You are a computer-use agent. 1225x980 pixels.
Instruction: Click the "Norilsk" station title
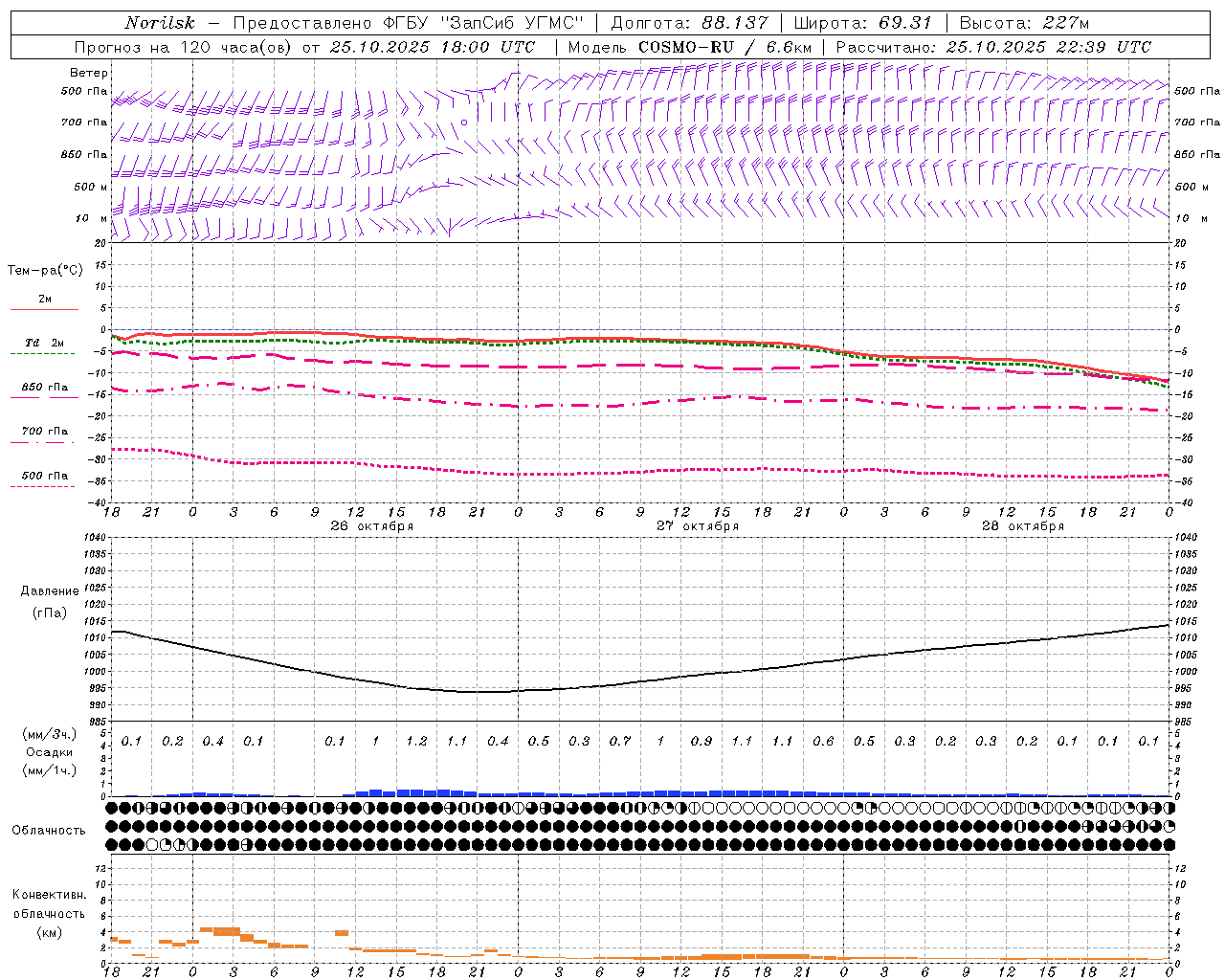(x=159, y=23)
